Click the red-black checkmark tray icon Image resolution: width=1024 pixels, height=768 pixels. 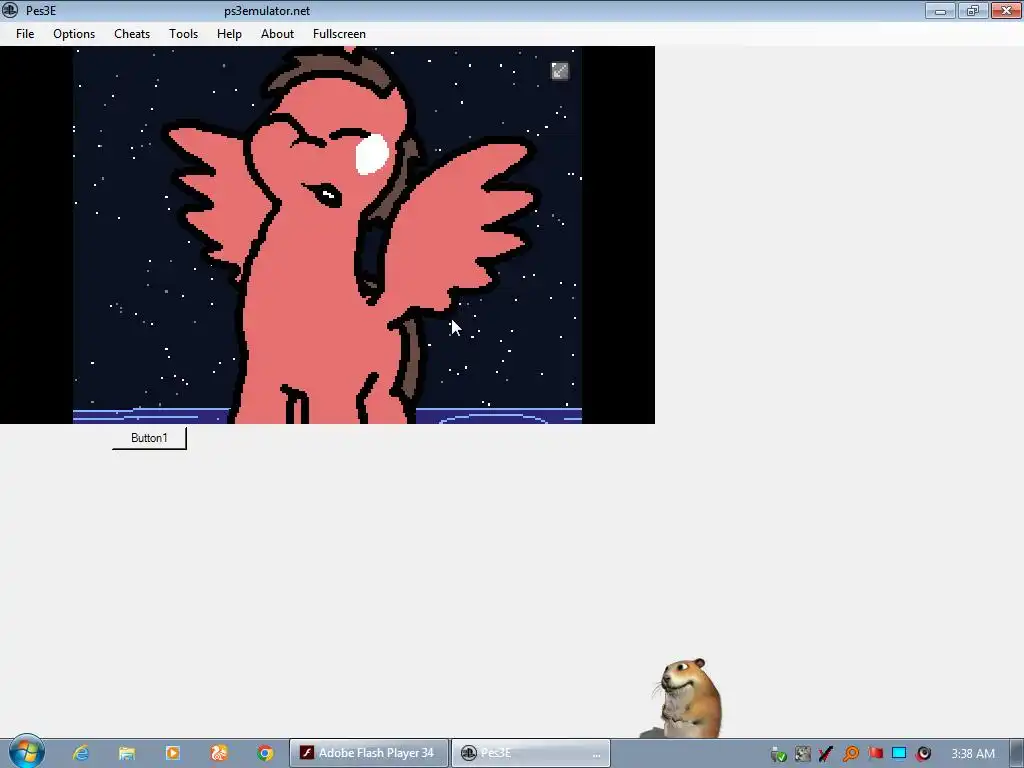[825, 754]
